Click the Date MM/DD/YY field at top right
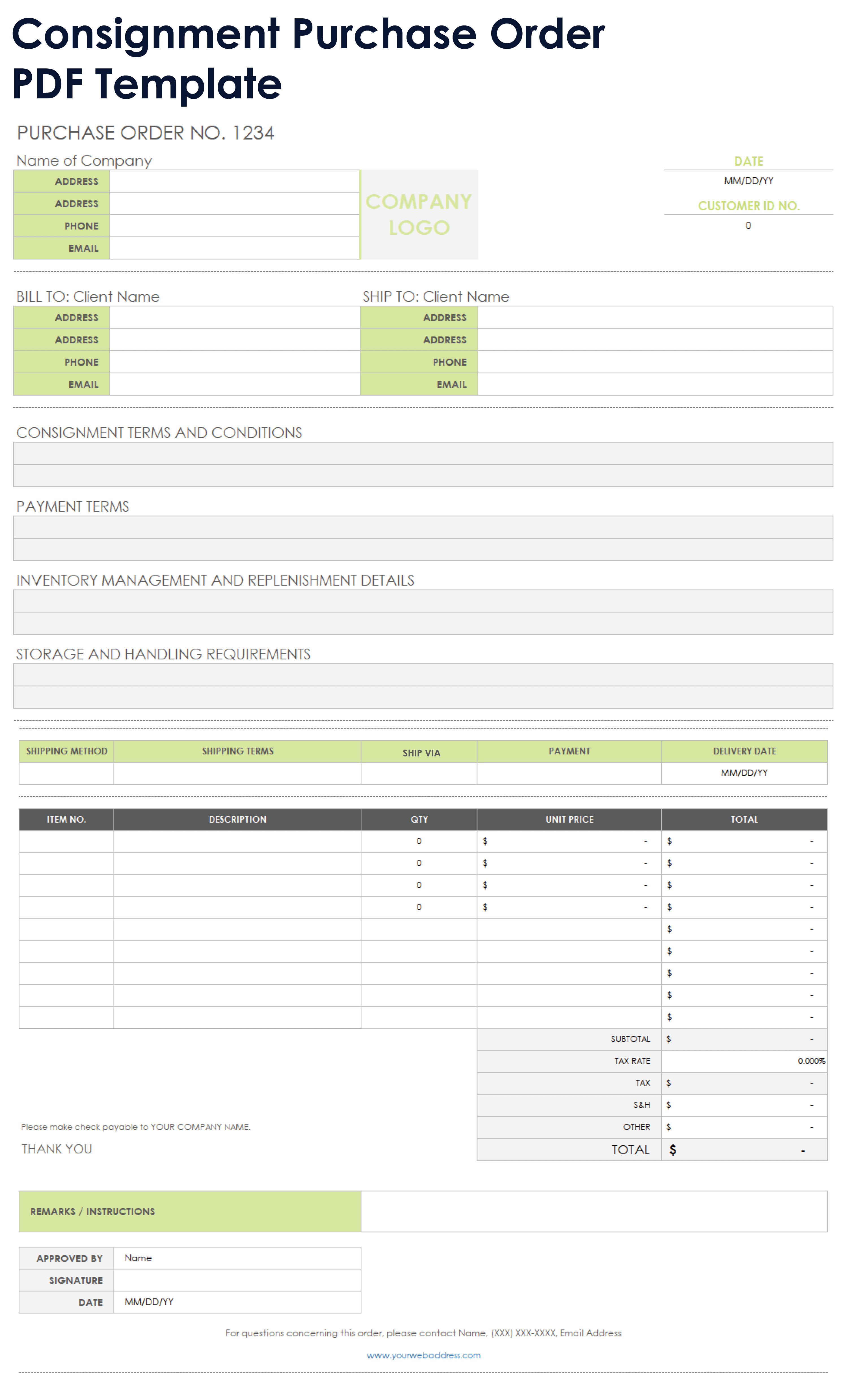The image size is (848, 1400). tap(748, 181)
